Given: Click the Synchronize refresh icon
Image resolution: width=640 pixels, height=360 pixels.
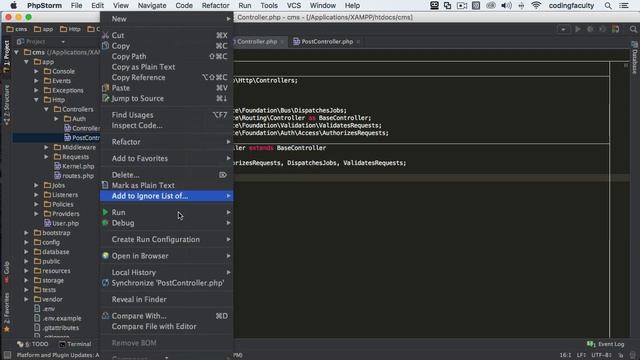Looking at the screenshot, I should pyautogui.click(x=105, y=283).
